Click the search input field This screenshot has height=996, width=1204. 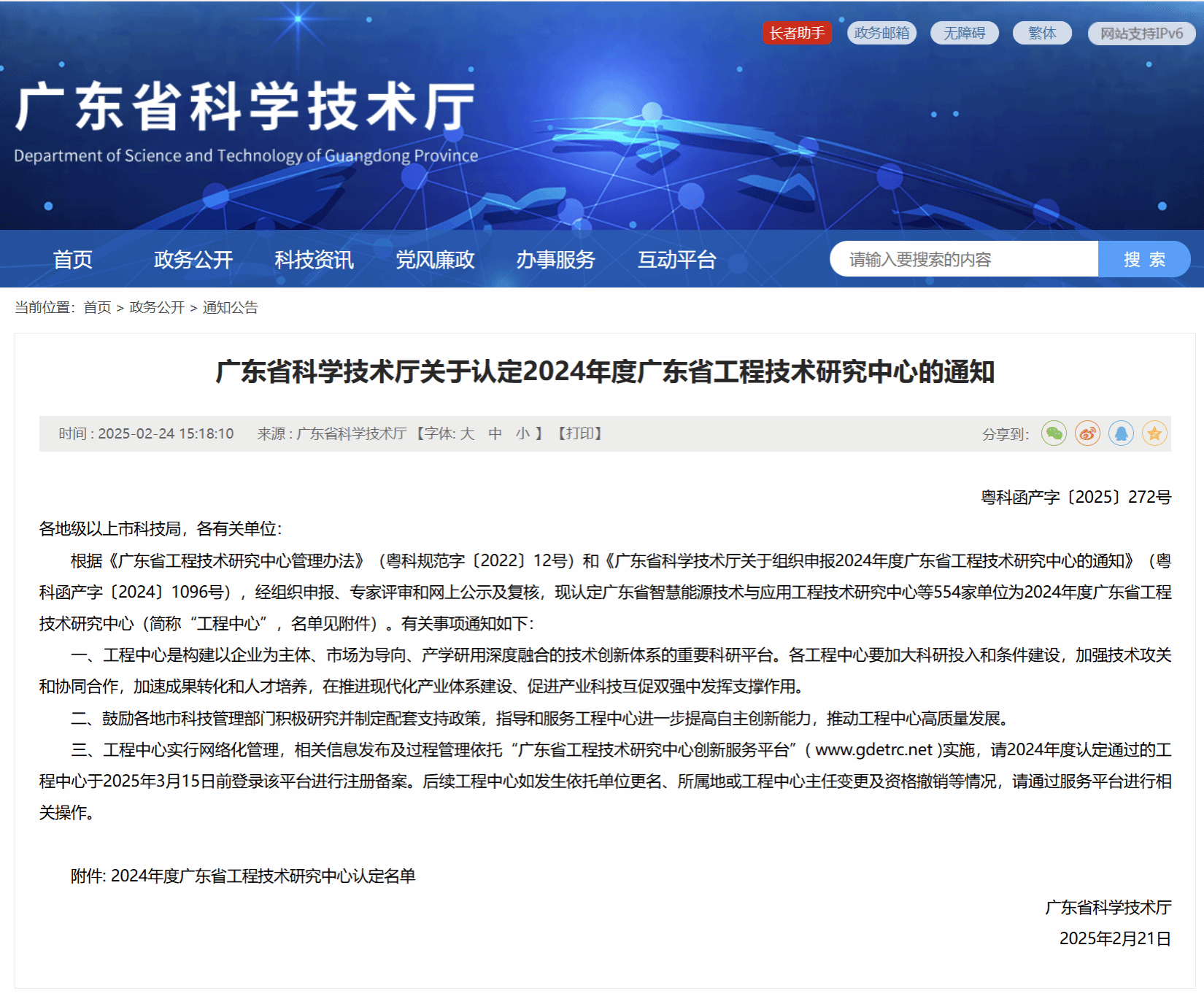pyautogui.click(x=963, y=260)
